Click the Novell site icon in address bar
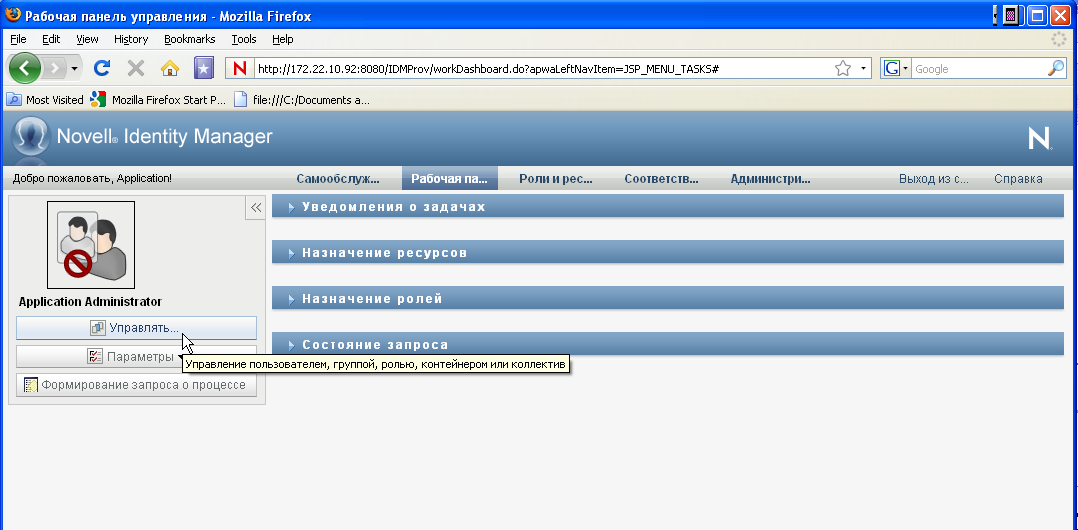Screen dimensions: 1078x530 point(239,69)
